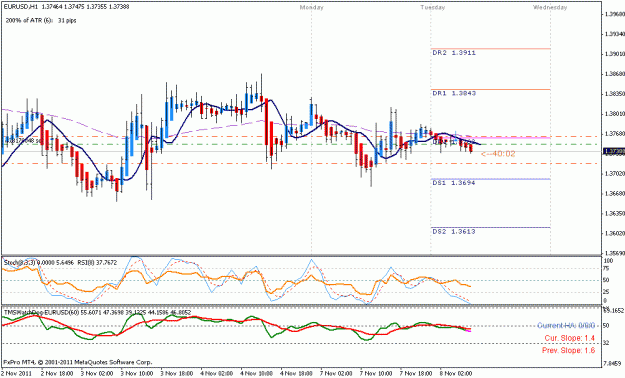Click the '3 Nov 02:00' time axis label

point(97,374)
